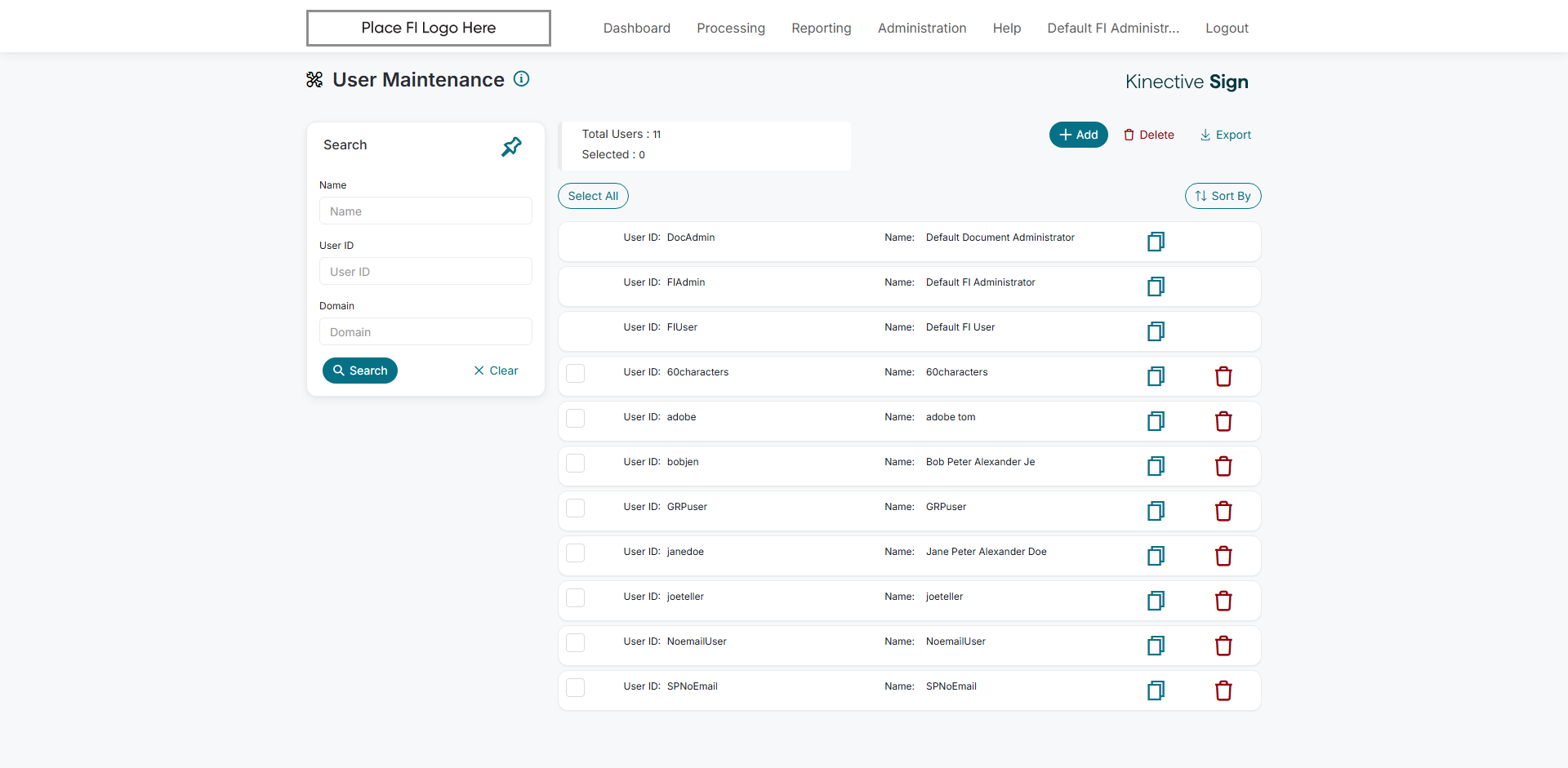Viewport: 1568px width, 768px height.
Task: Select the name Jane Peter Alexander Doe
Action: point(986,552)
